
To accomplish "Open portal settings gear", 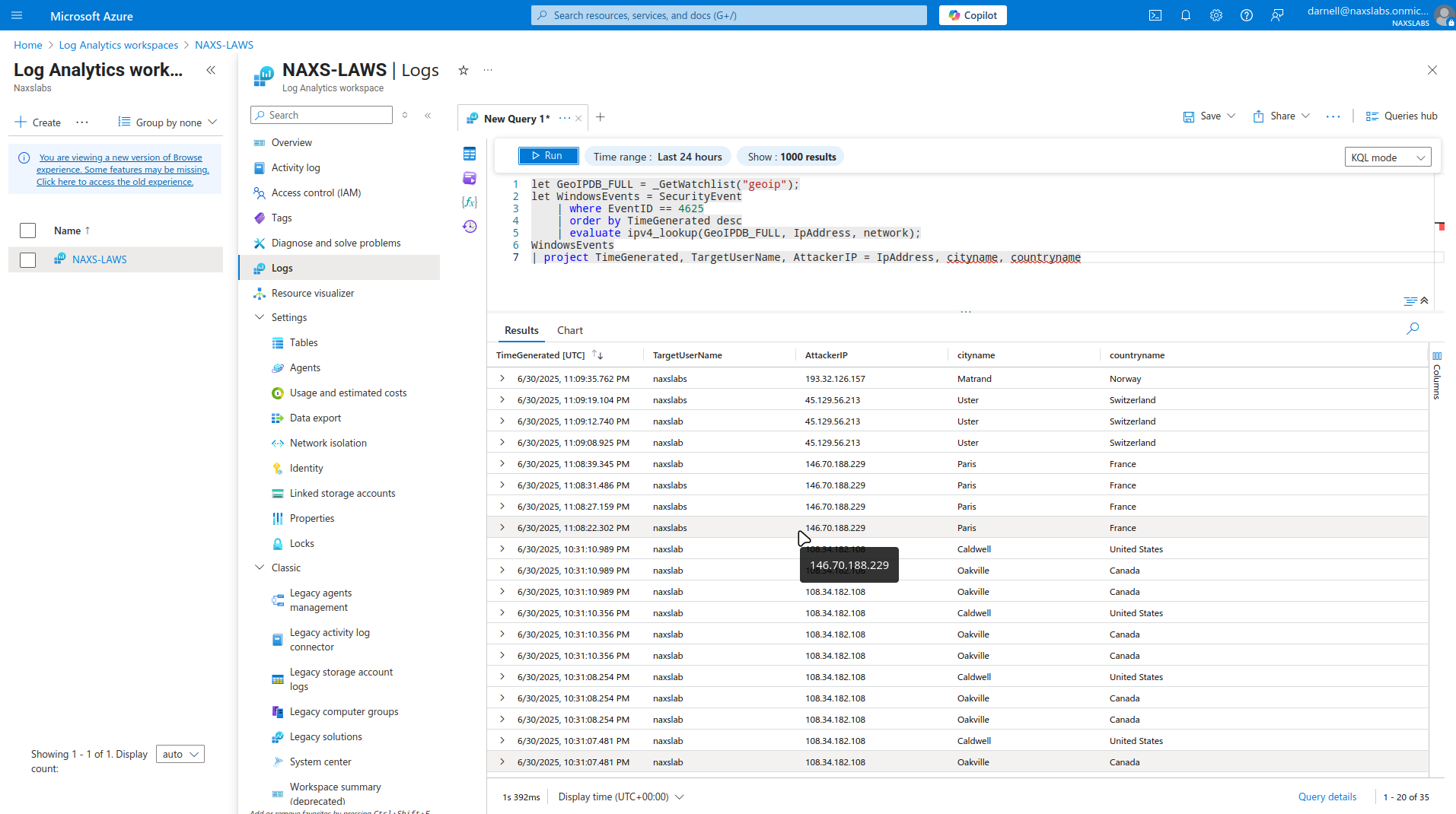I will [1216, 15].
